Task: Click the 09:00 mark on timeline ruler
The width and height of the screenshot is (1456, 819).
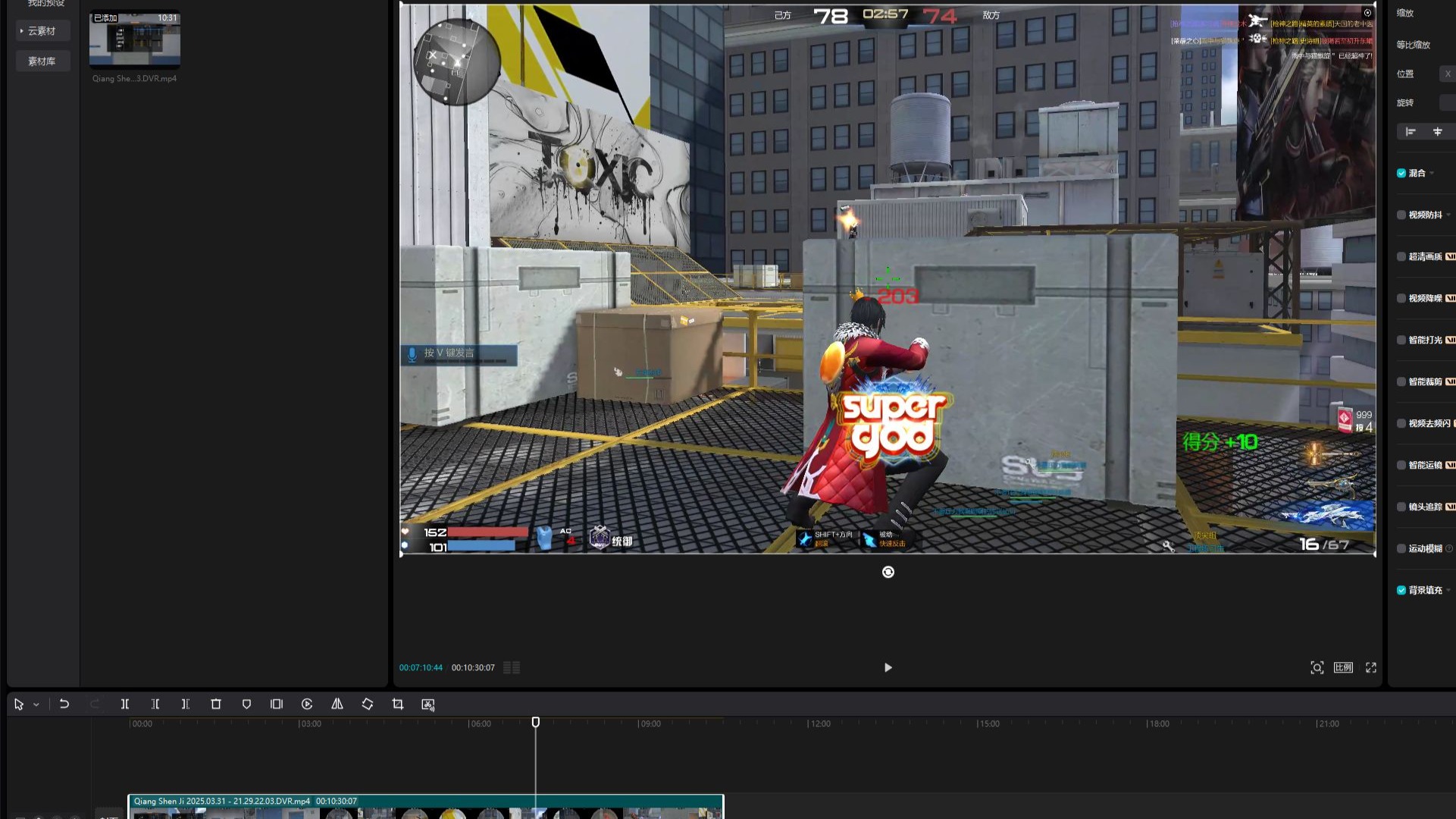Action: 650,723
